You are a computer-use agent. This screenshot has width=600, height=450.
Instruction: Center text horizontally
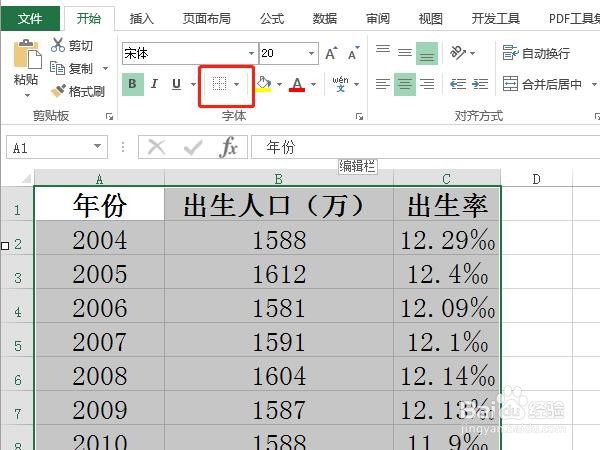(405, 84)
